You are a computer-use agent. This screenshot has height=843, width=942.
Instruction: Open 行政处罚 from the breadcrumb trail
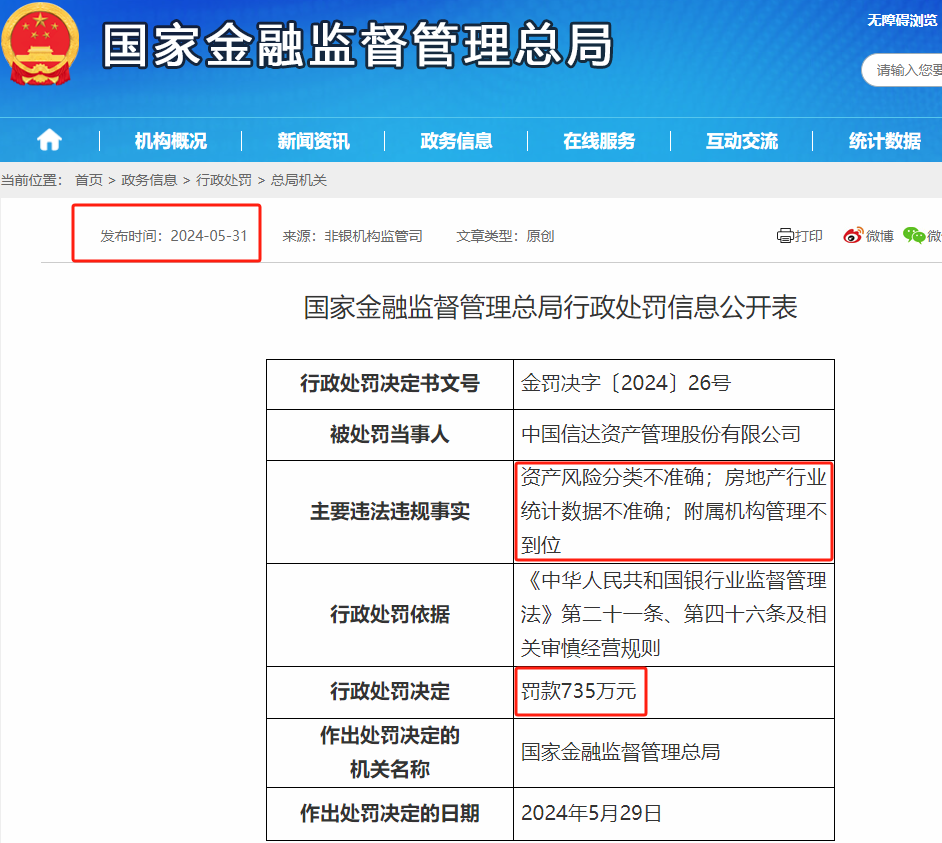[x=222, y=180]
